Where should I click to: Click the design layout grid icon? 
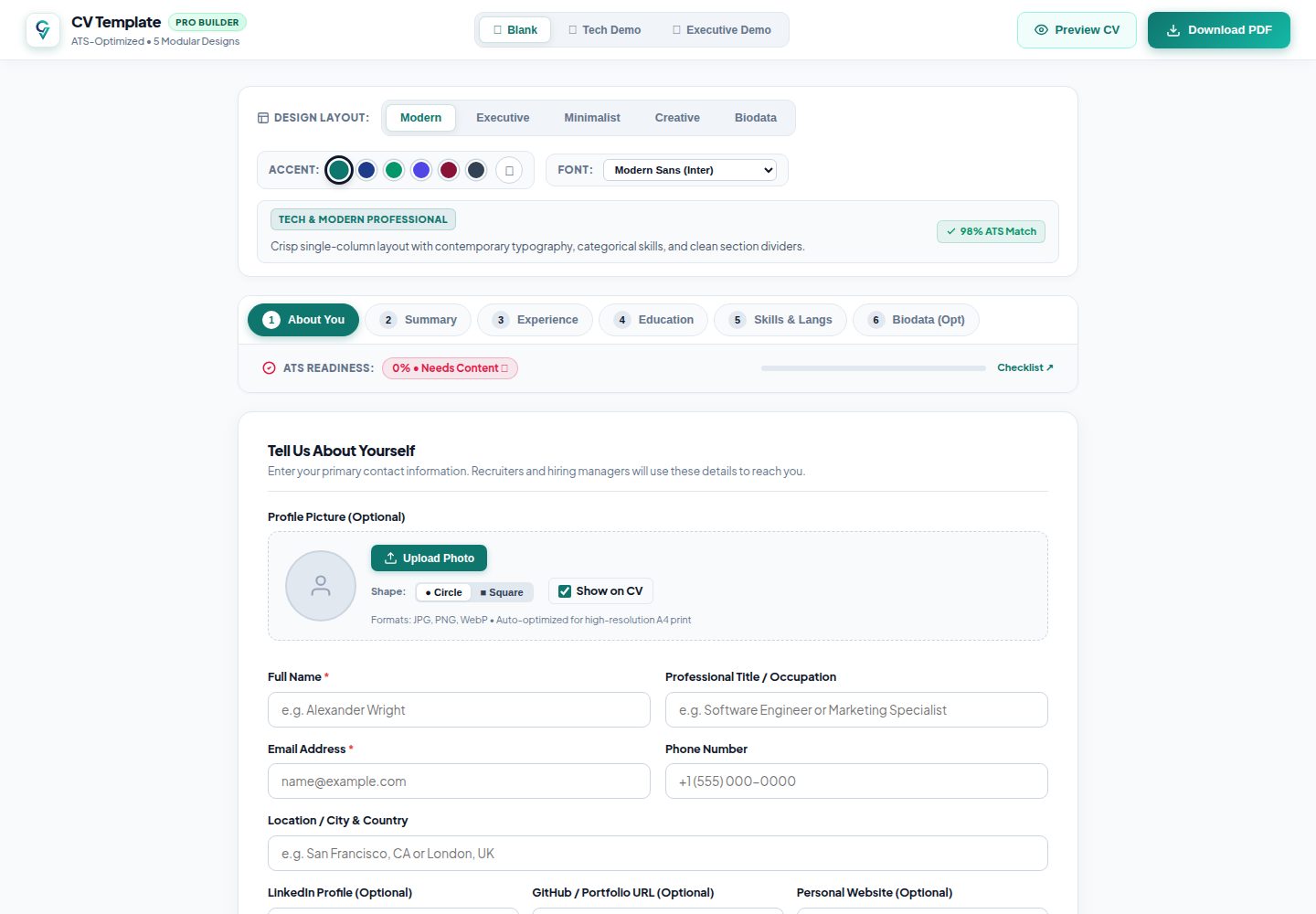point(263,118)
